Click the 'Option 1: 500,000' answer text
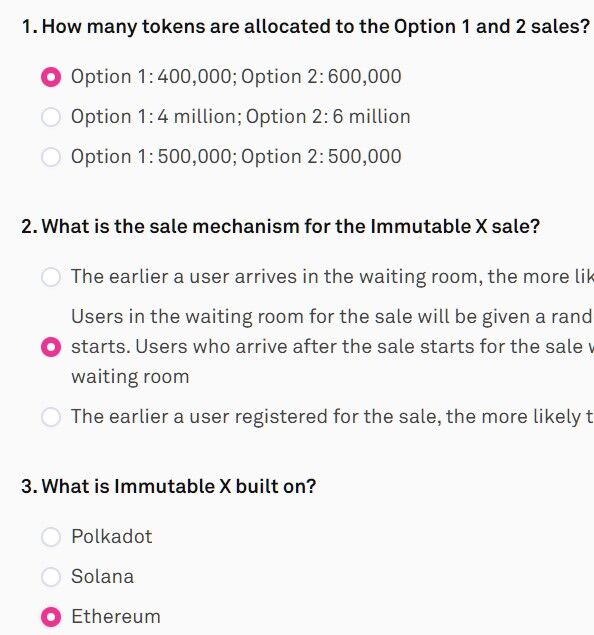Image resolution: width=594 pixels, height=635 pixels. pyautogui.click(x=236, y=156)
